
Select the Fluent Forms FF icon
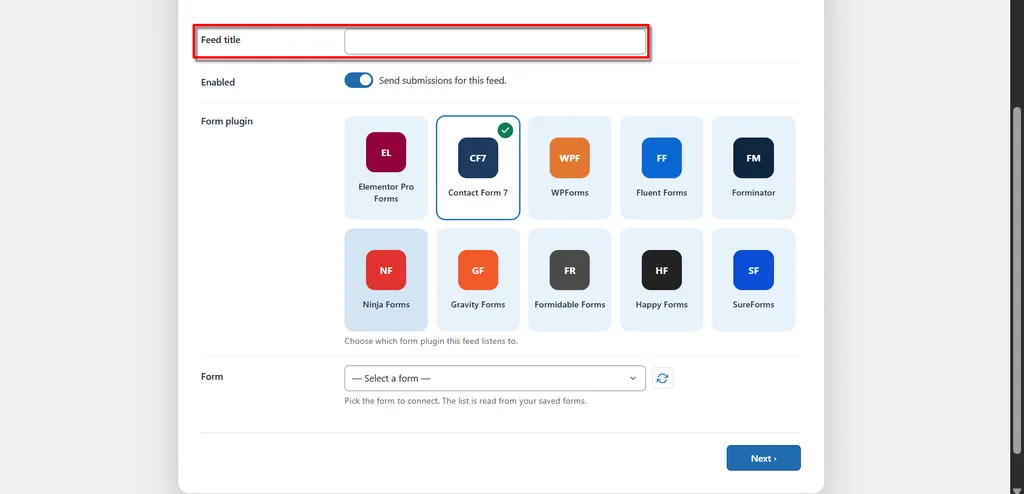coord(662,157)
